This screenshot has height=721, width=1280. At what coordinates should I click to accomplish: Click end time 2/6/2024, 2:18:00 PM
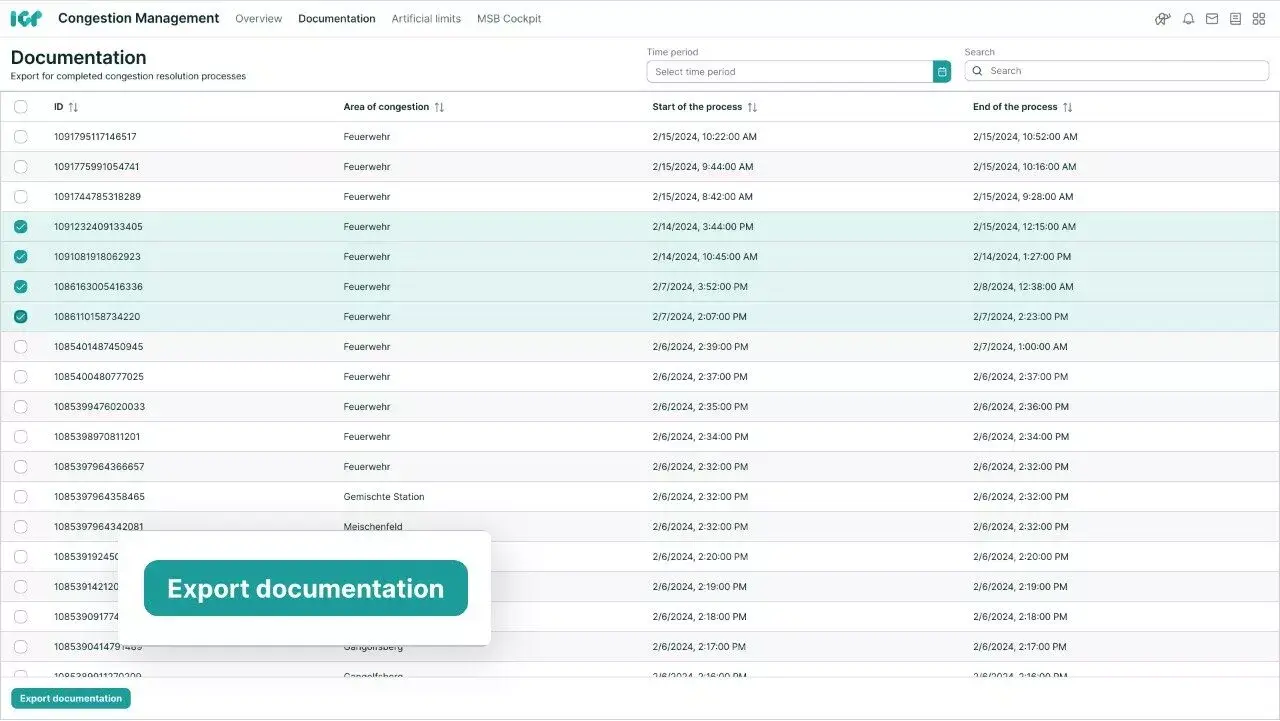click(1020, 617)
